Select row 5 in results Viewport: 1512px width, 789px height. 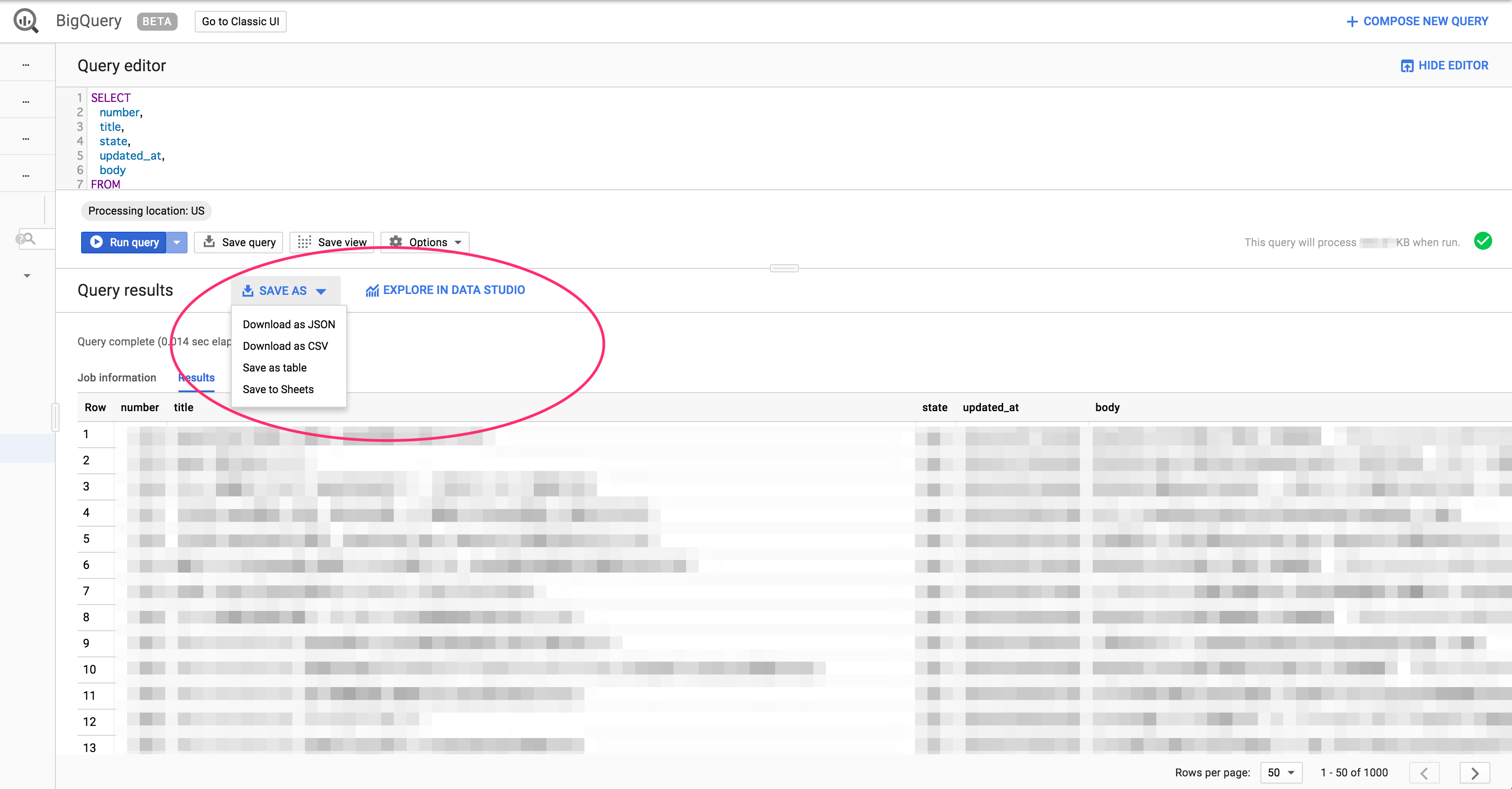tap(86, 539)
